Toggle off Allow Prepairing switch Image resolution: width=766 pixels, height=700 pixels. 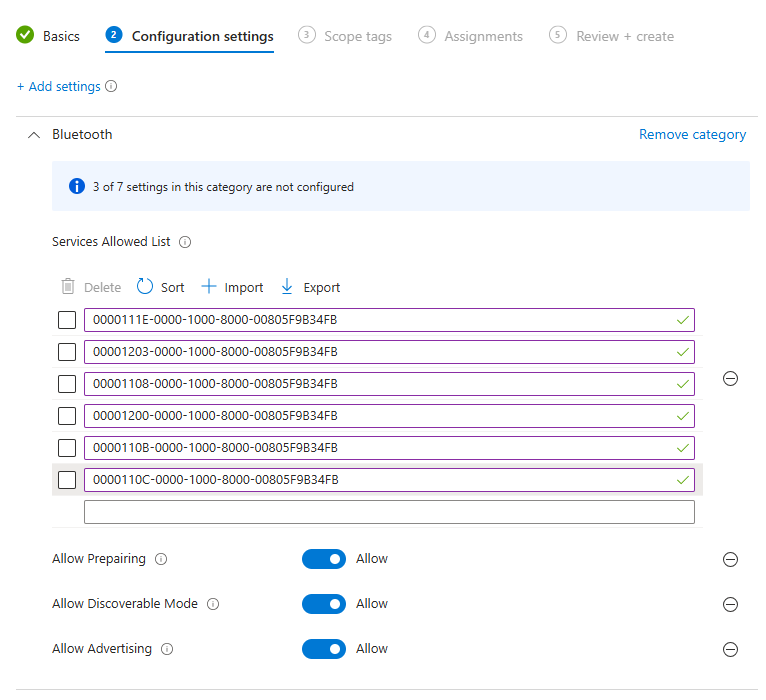coord(323,559)
